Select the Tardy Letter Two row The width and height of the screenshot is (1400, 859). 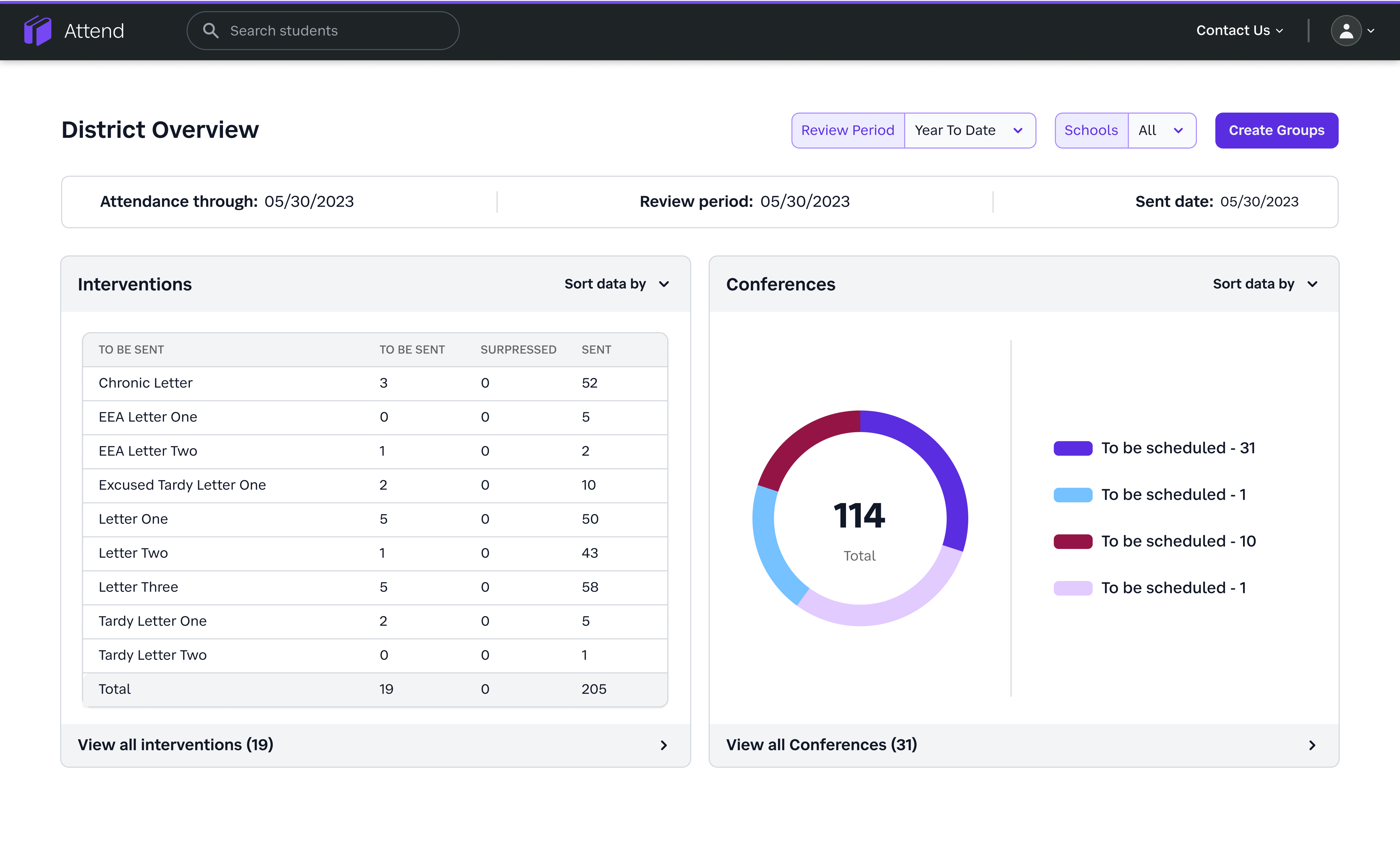tap(375, 656)
